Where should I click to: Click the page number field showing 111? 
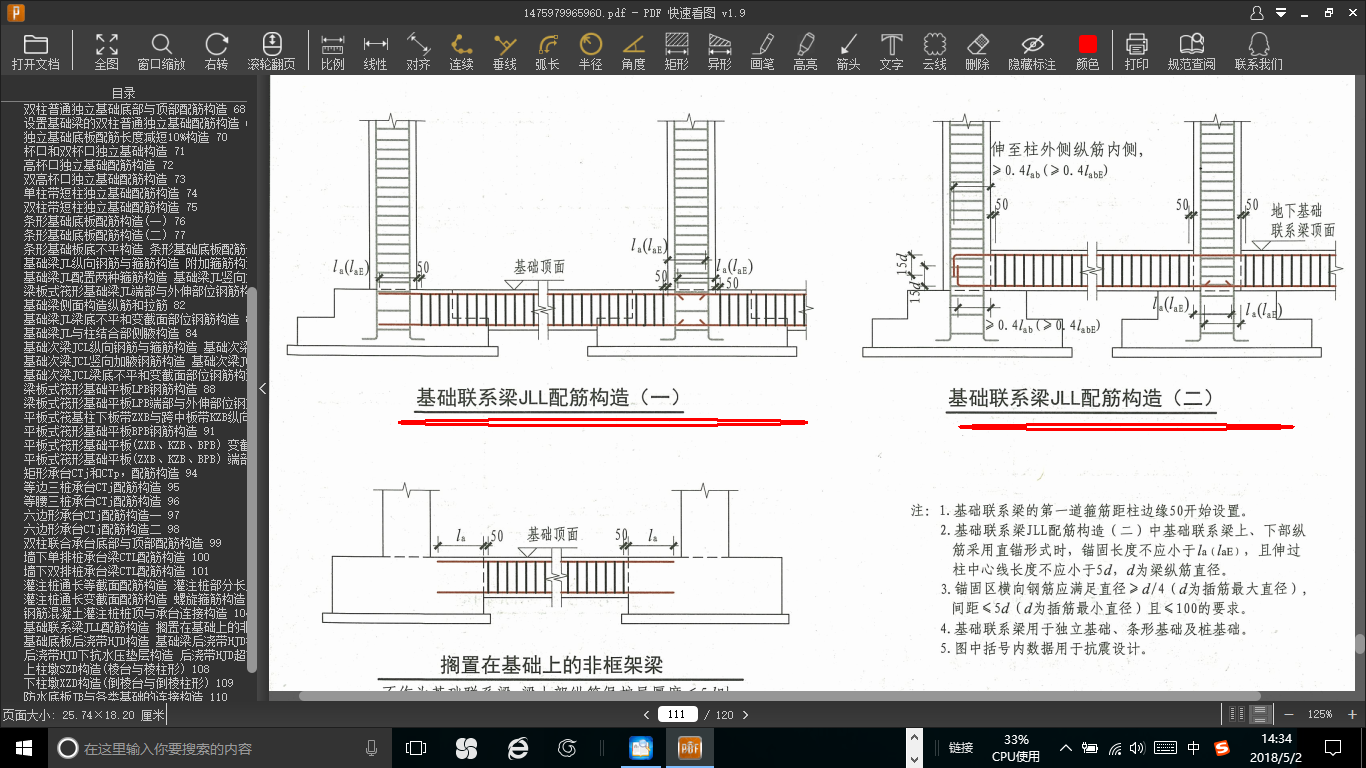(678, 715)
